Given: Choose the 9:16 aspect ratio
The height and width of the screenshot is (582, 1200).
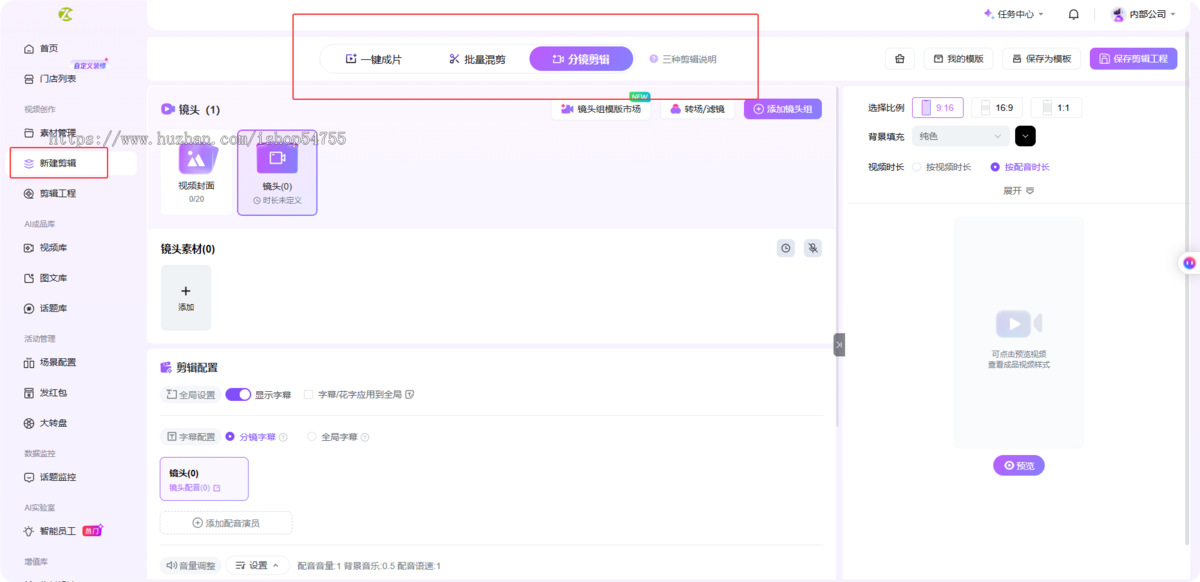Looking at the screenshot, I should pos(937,107).
